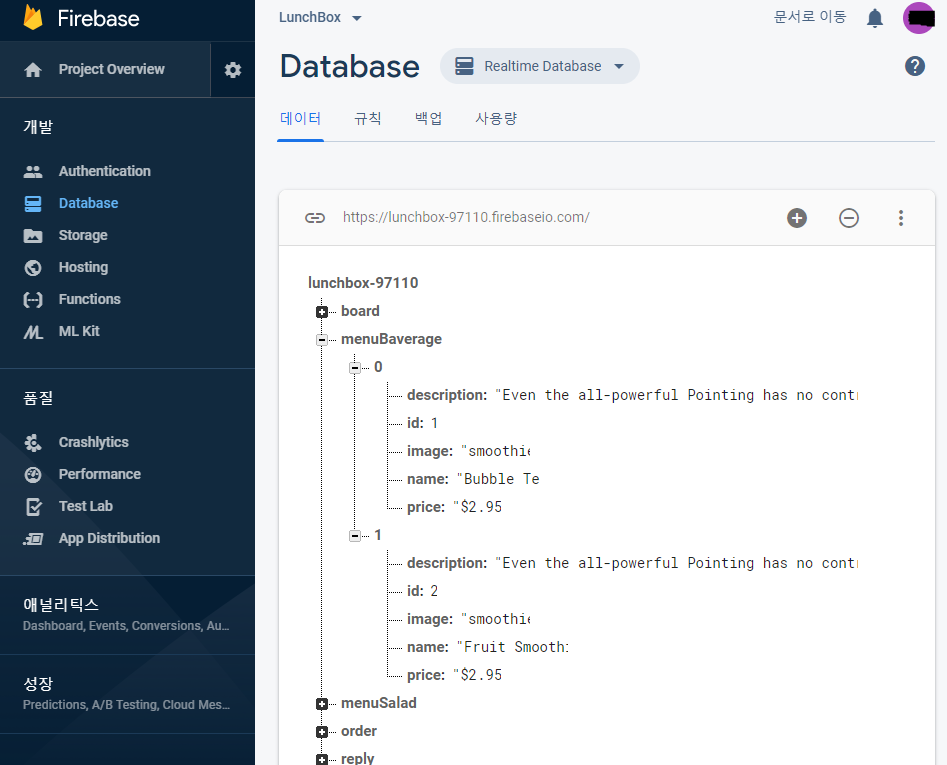This screenshot has height=765, width=947.
Task: Open the three-dot more options menu
Action: tap(900, 218)
